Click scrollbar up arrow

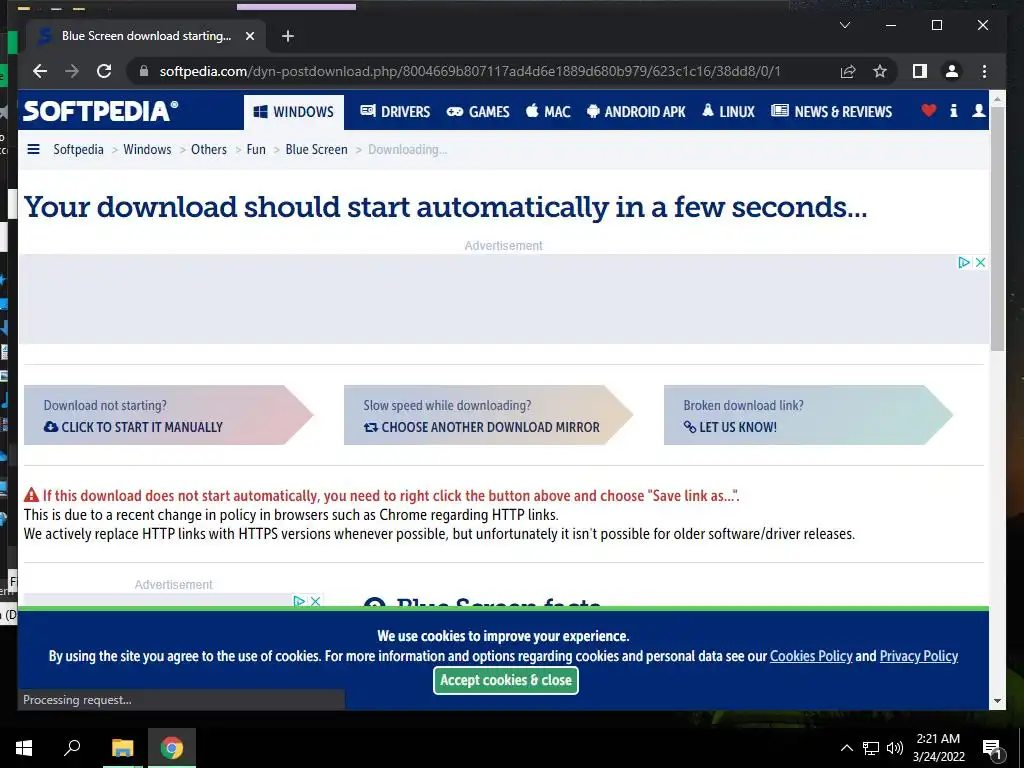coord(997,100)
